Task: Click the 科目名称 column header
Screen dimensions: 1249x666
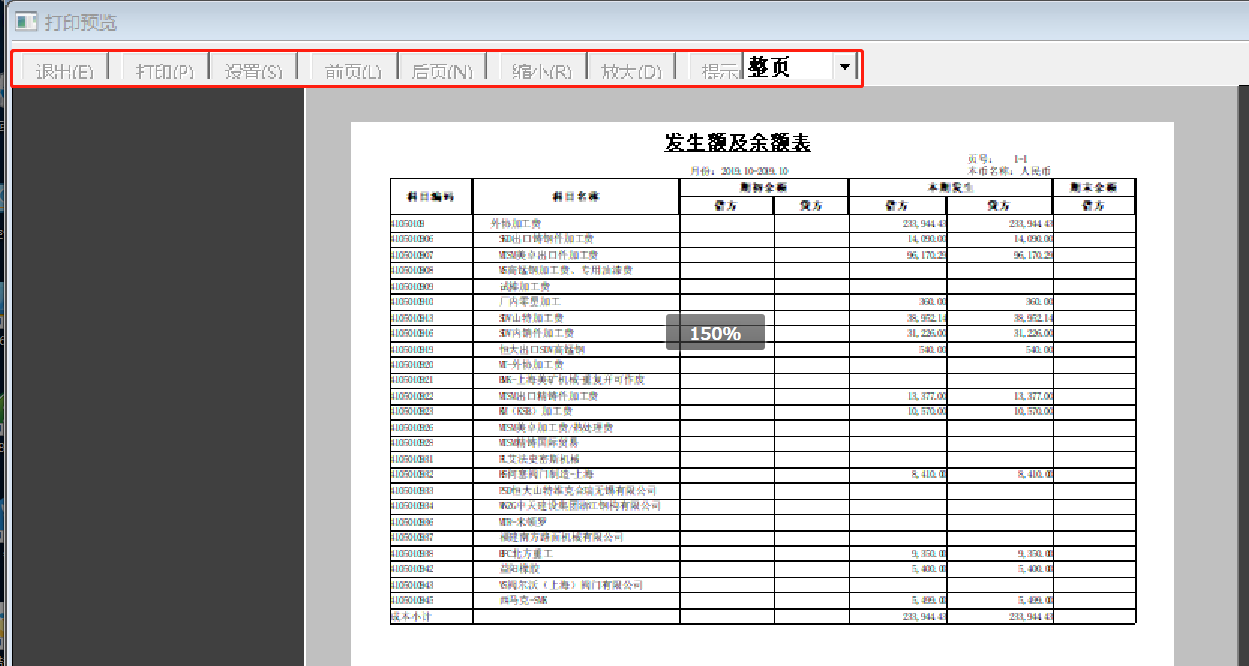Action: tap(576, 196)
